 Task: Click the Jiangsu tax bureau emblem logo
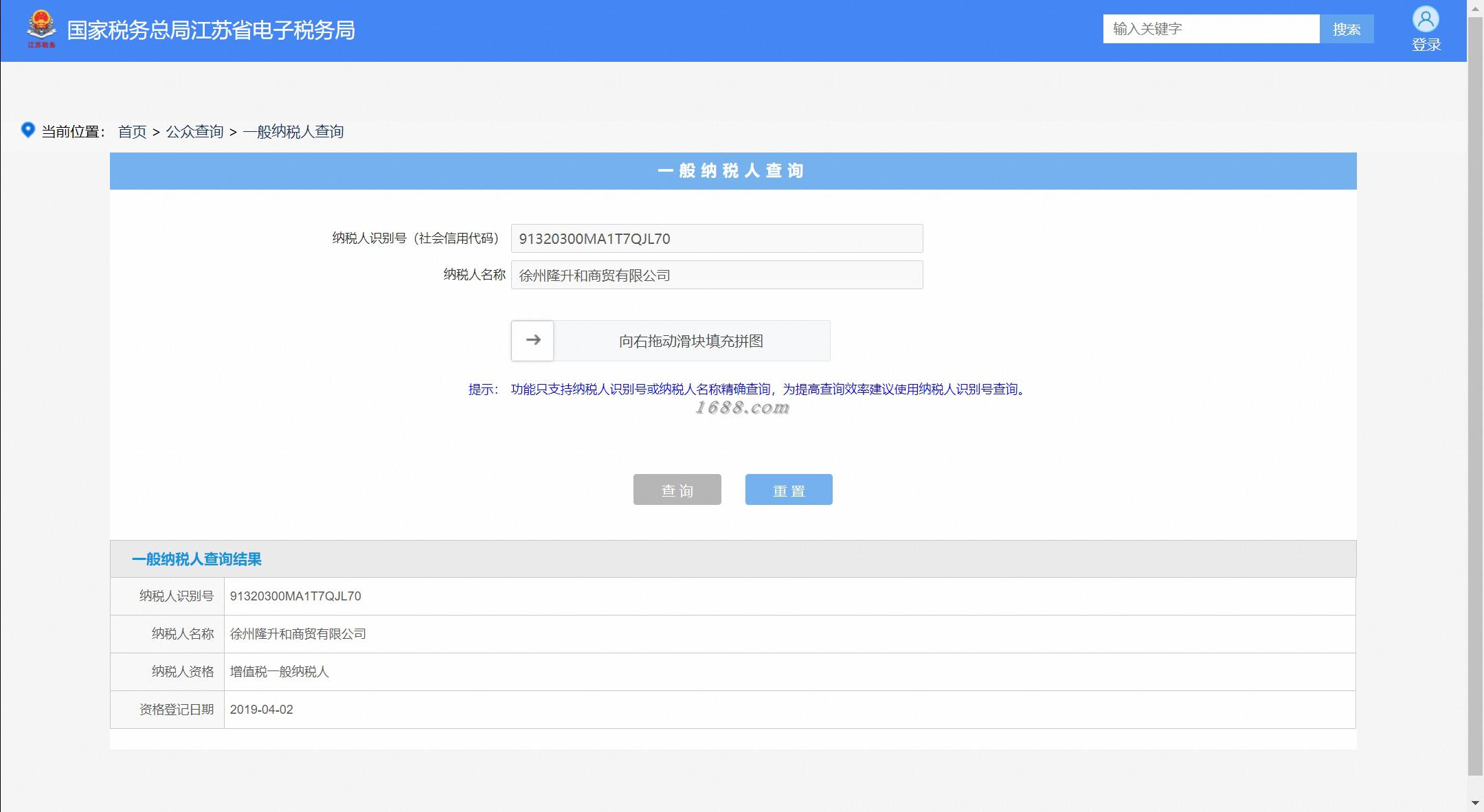click(x=41, y=30)
